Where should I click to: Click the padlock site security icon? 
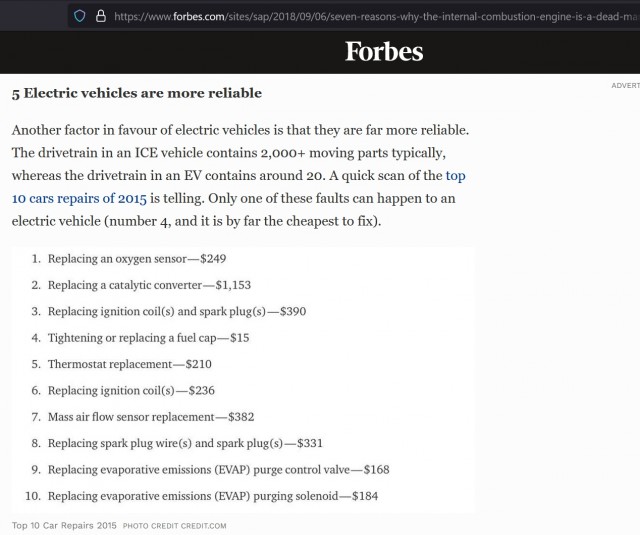100,16
